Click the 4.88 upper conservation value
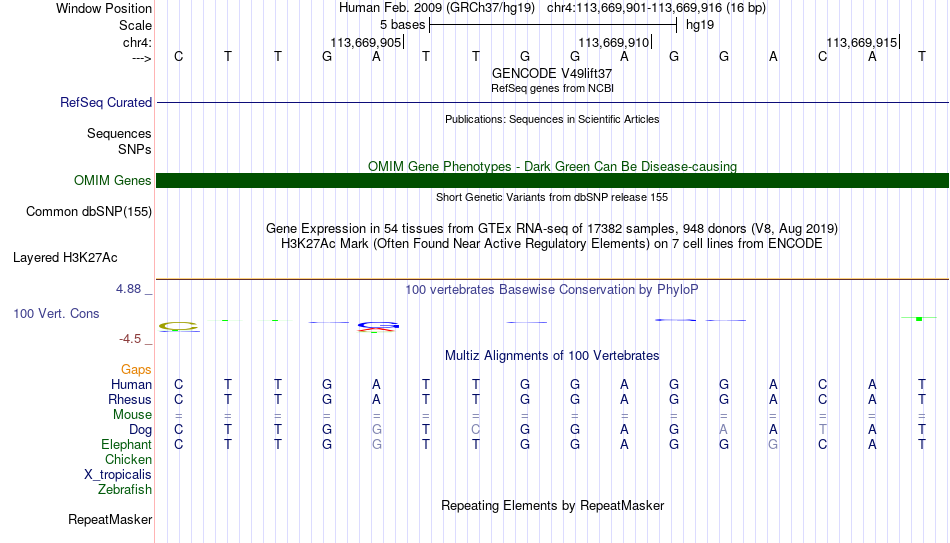The width and height of the screenshot is (950, 543). [128, 289]
